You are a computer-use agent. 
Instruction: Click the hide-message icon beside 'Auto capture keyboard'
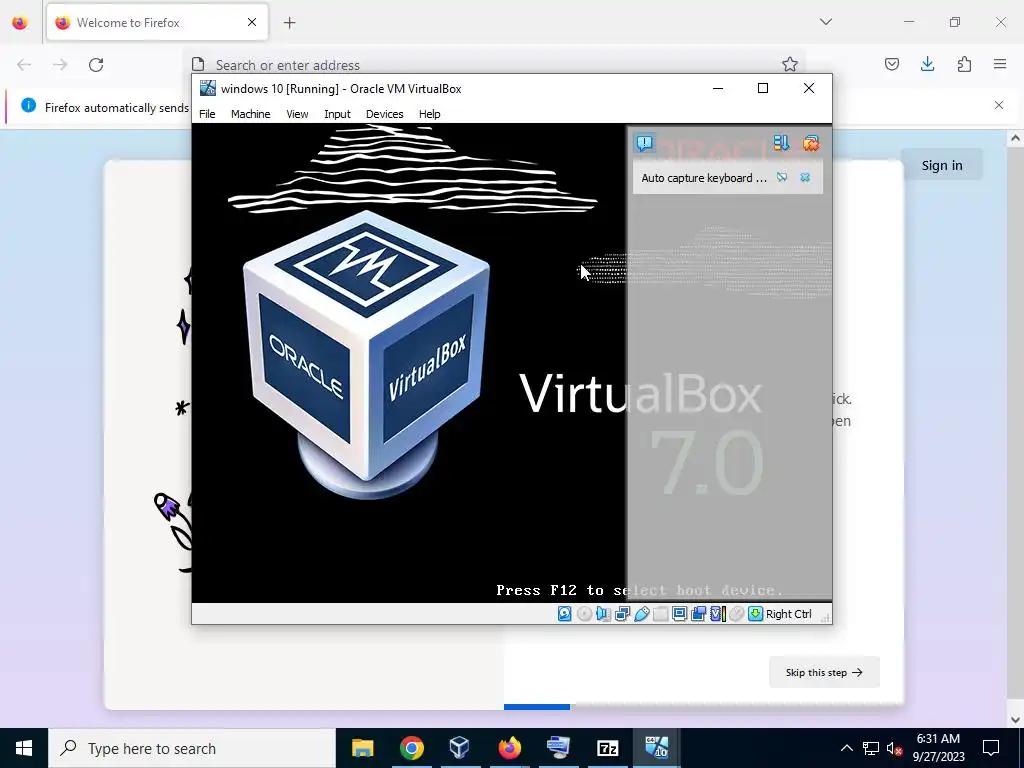(x=782, y=178)
